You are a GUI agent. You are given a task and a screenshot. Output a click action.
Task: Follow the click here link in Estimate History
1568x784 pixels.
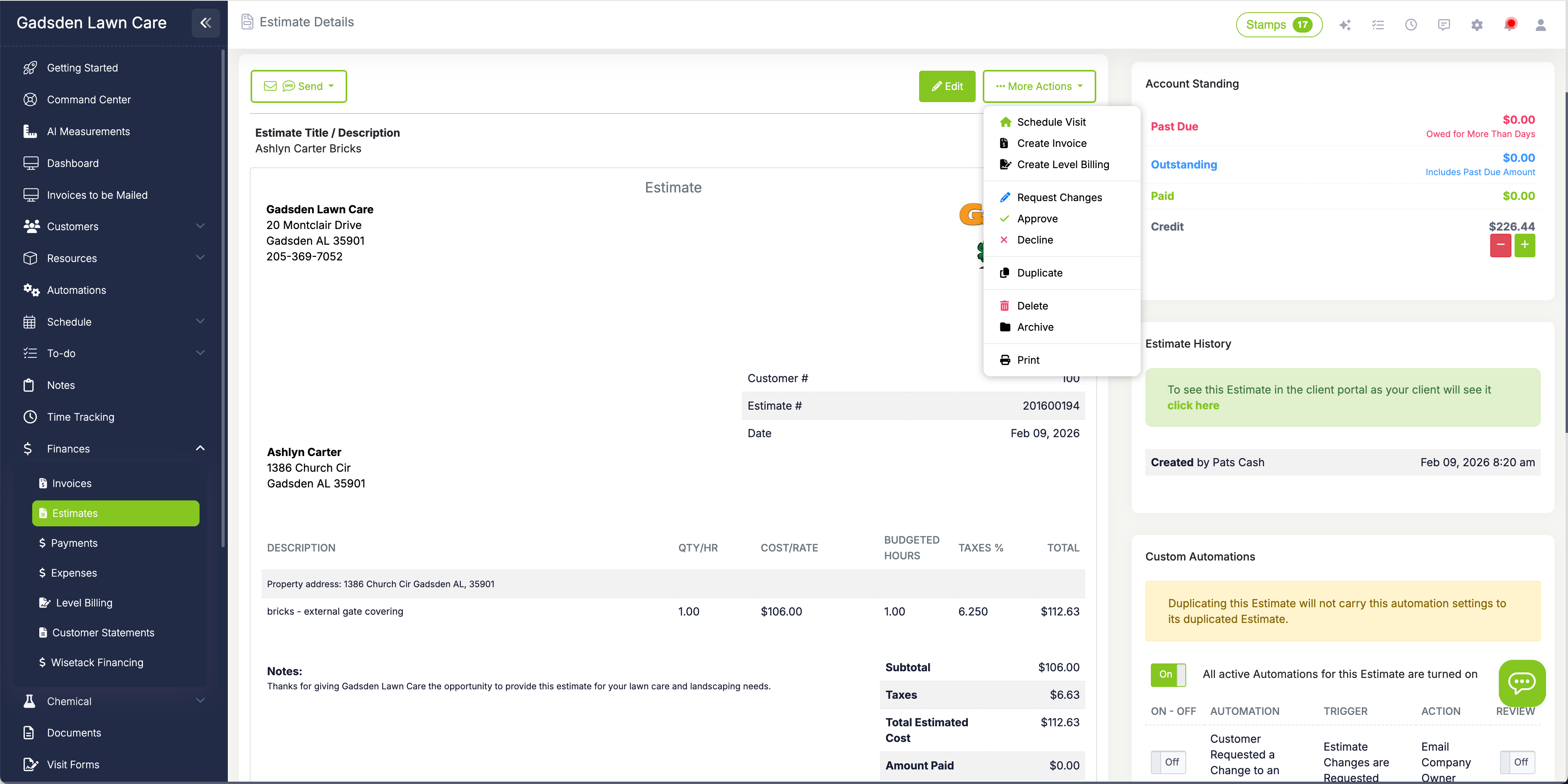point(1193,405)
